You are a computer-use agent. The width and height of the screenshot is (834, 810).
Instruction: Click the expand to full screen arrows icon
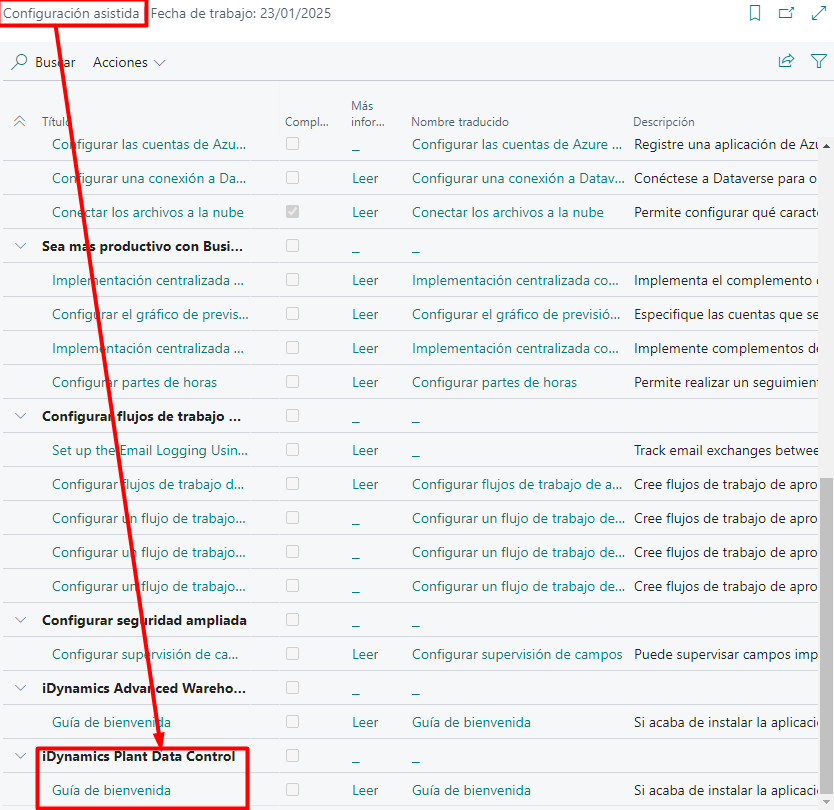click(x=816, y=13)
